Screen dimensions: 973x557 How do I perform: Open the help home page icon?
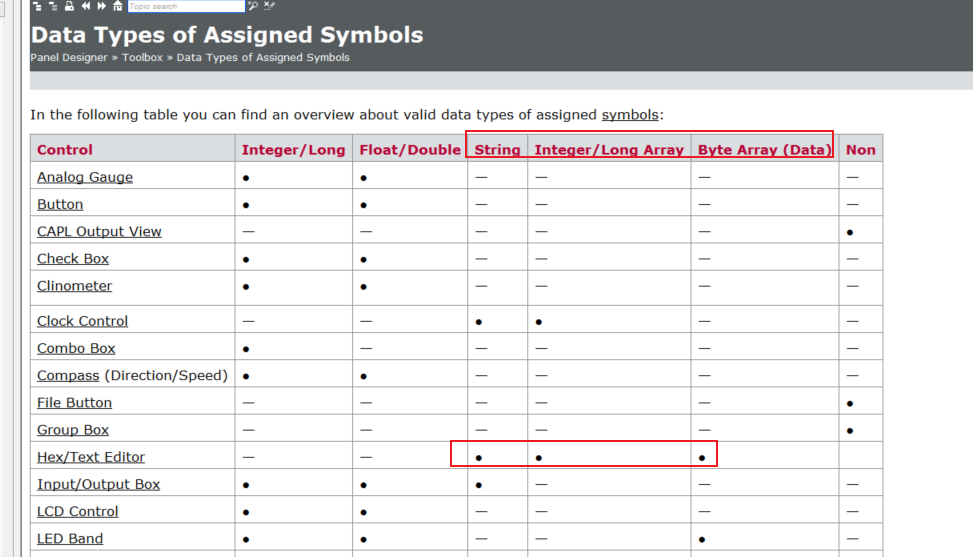(118, 6)
